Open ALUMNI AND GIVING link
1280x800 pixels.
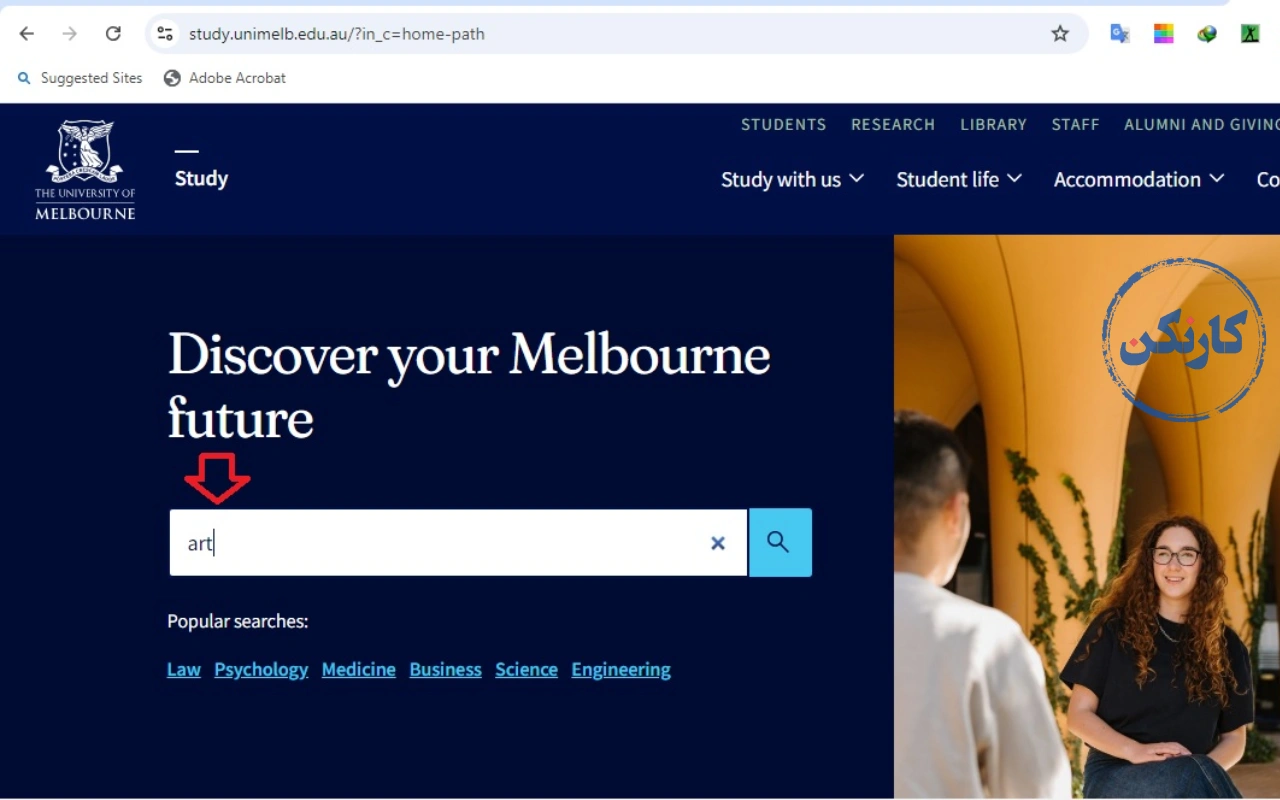tap(1201, 125)
